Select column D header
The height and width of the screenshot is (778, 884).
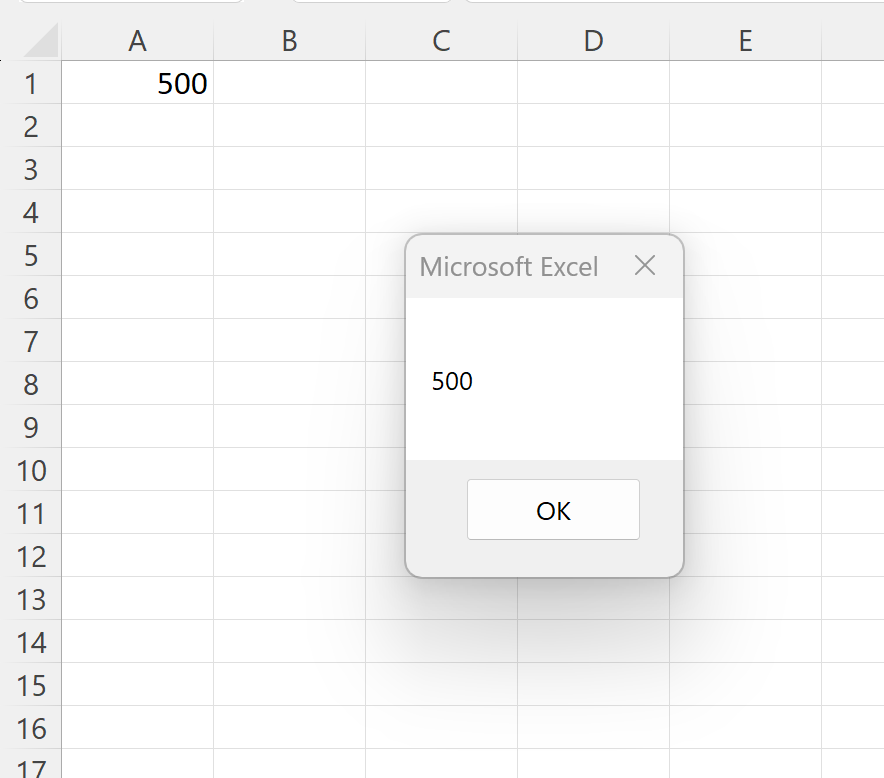pos(593,41)
